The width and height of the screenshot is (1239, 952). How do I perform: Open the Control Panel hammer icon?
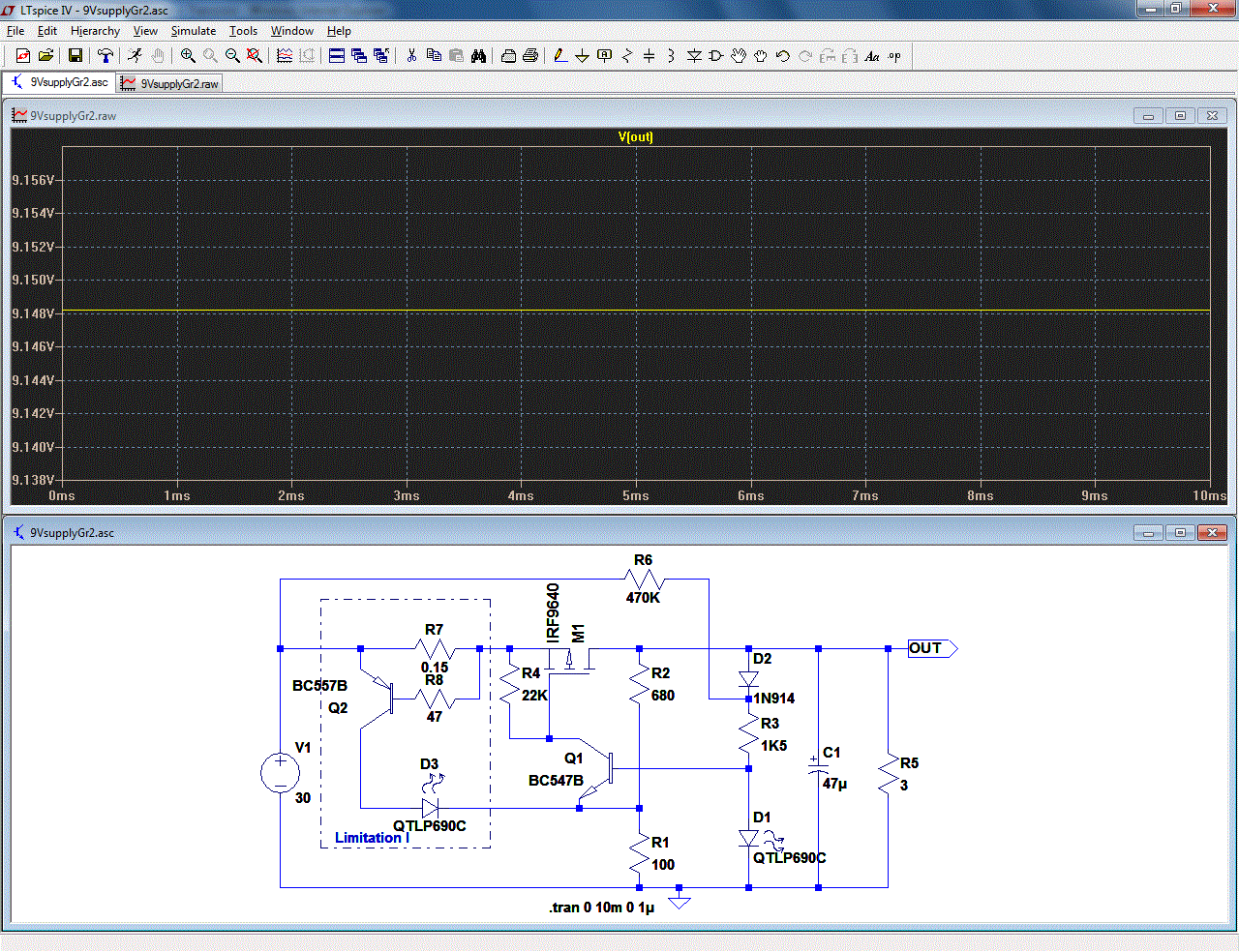point(106,56)
